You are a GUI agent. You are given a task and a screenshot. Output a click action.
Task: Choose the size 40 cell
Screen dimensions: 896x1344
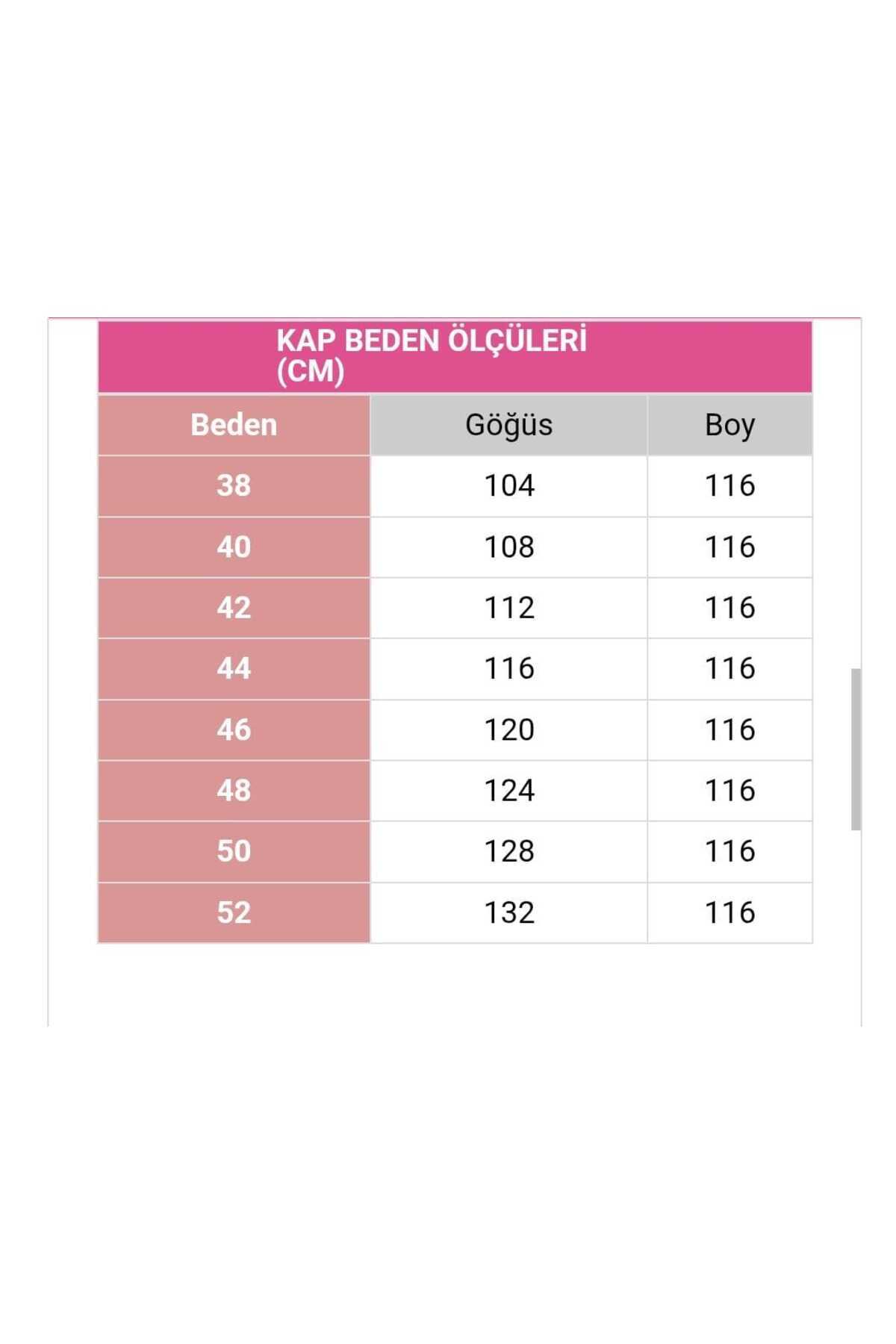[x=234, y=547]
